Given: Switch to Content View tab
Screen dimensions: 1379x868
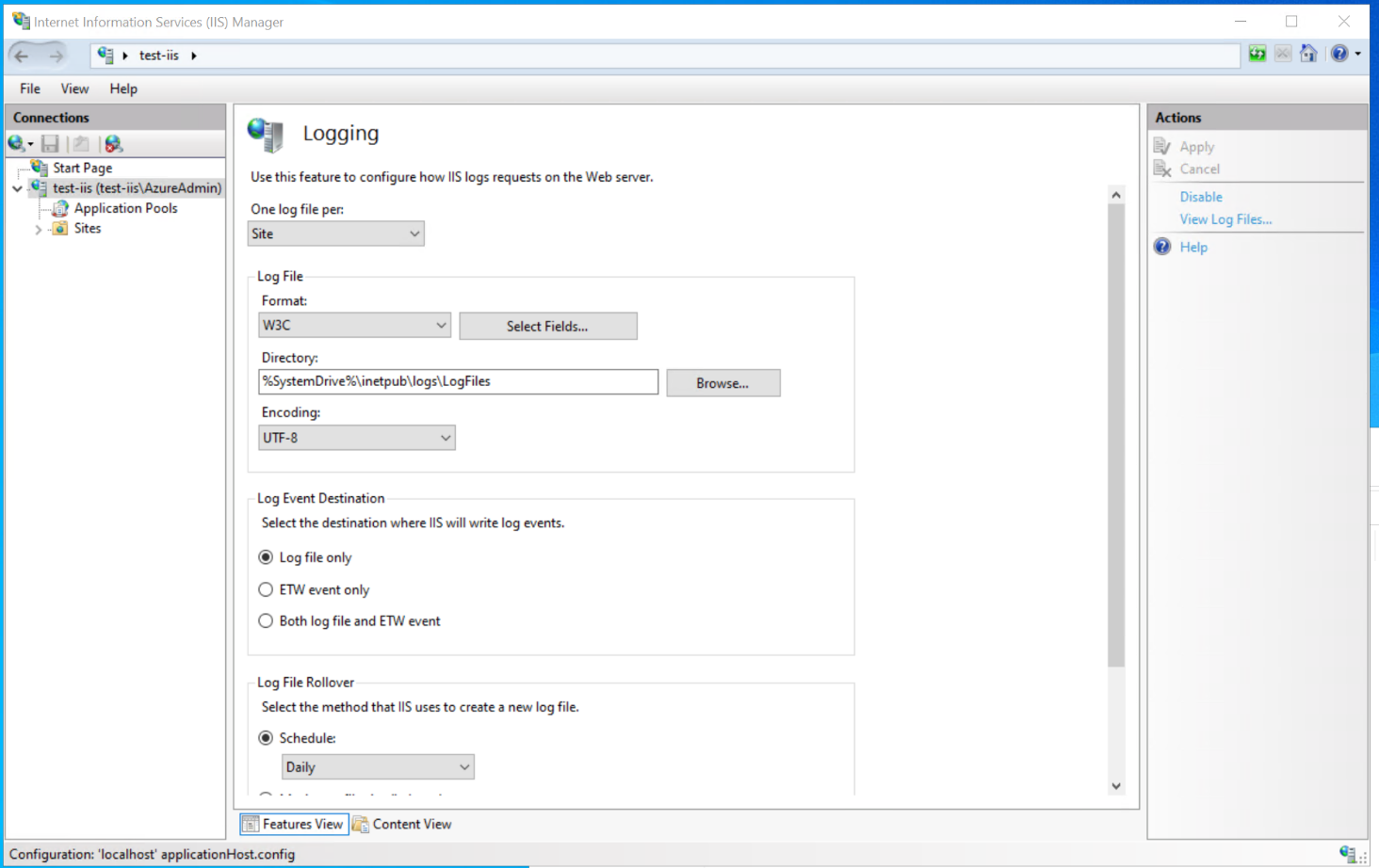Looking at the screenshot, I should (x=402, y=825).
